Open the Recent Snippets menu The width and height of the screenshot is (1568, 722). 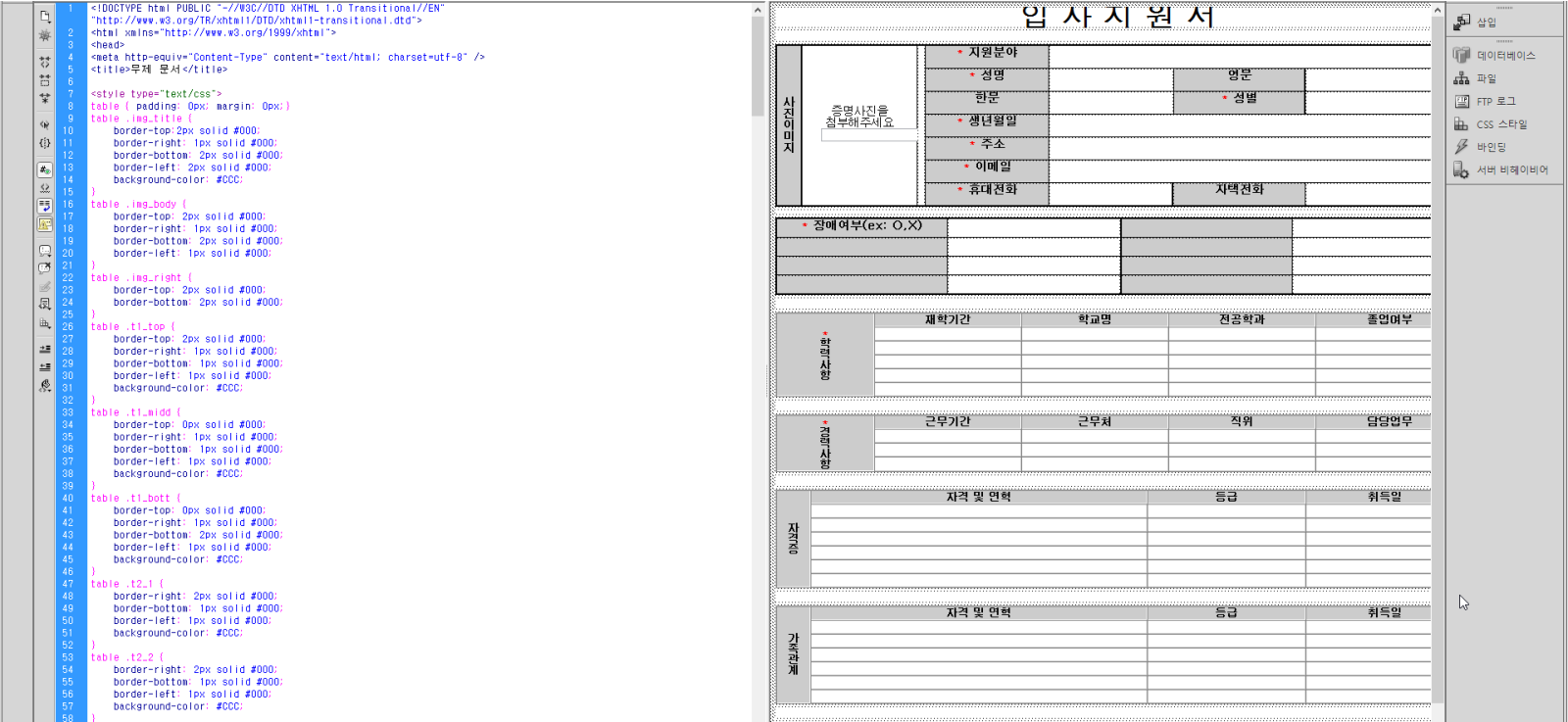[45, 305]
